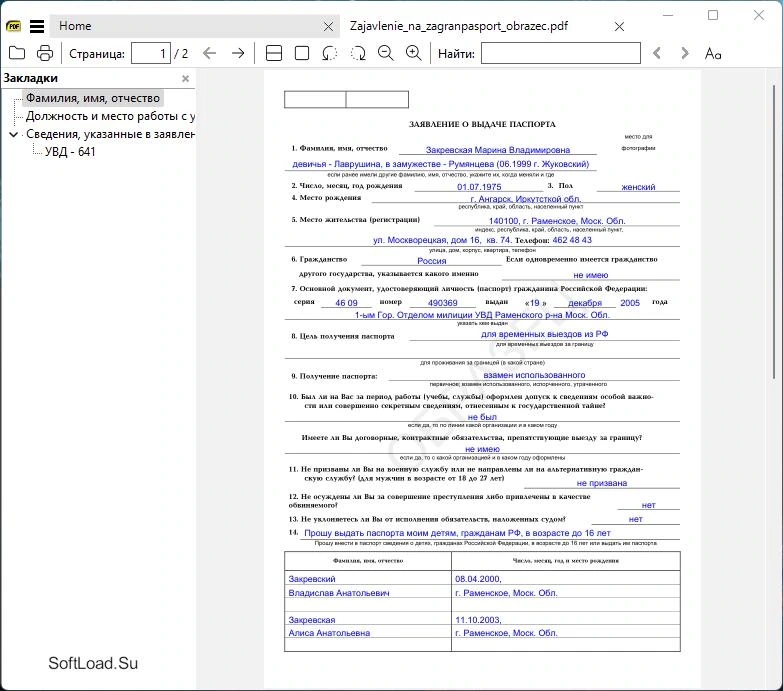Click issue month декабря
The image size is (783, 691).
pyautogui.click(x=585, y=303)
